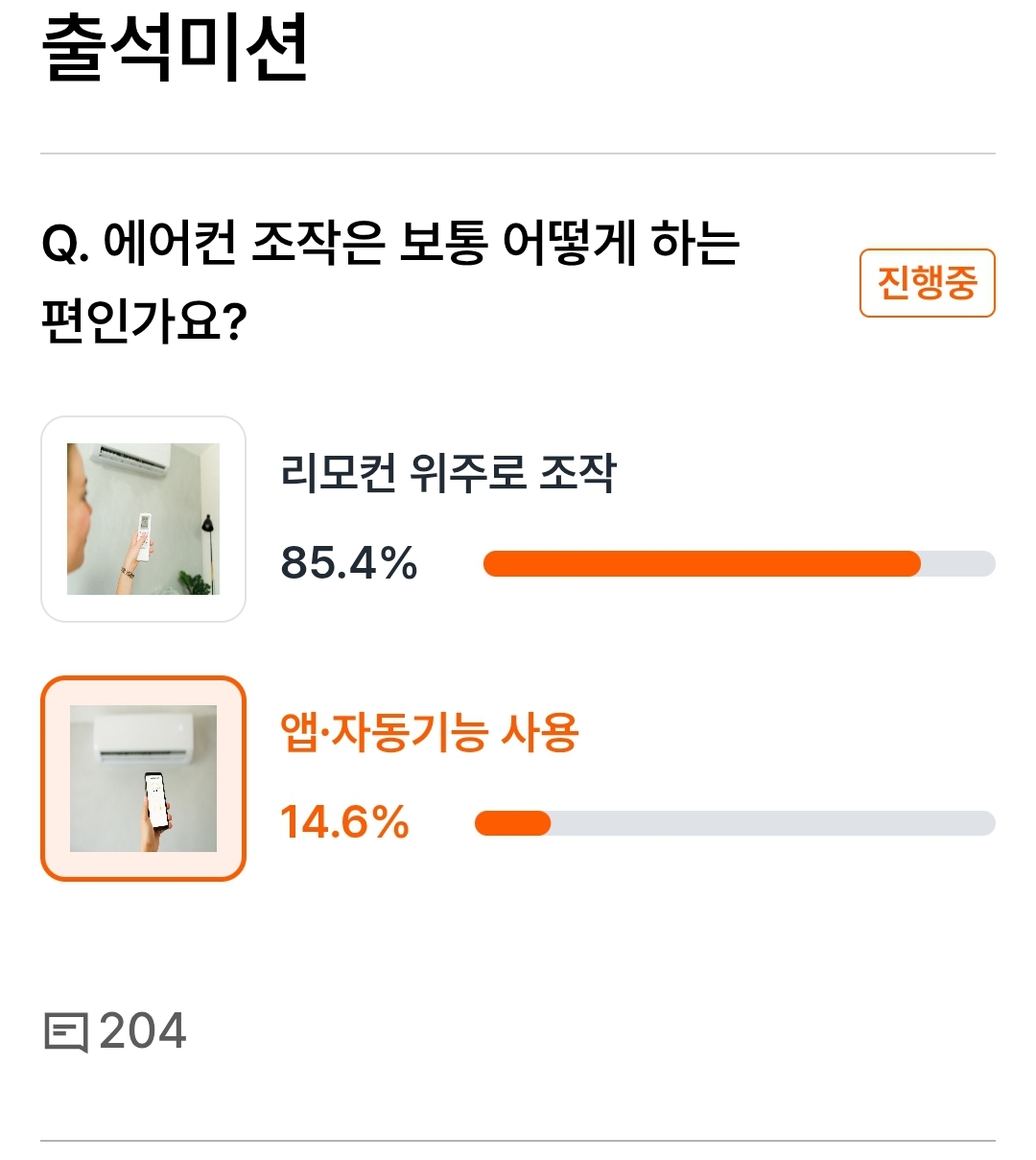Click the air conditioner poll question text
The height and width of the screenshot is (1160, 1036).
(x=391, y=281)
